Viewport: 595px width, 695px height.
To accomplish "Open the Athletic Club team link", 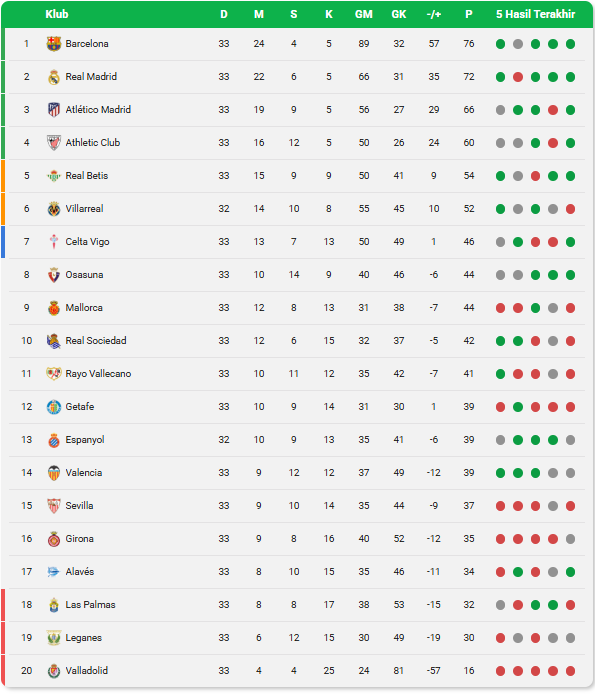I will [x=93, y=143].
